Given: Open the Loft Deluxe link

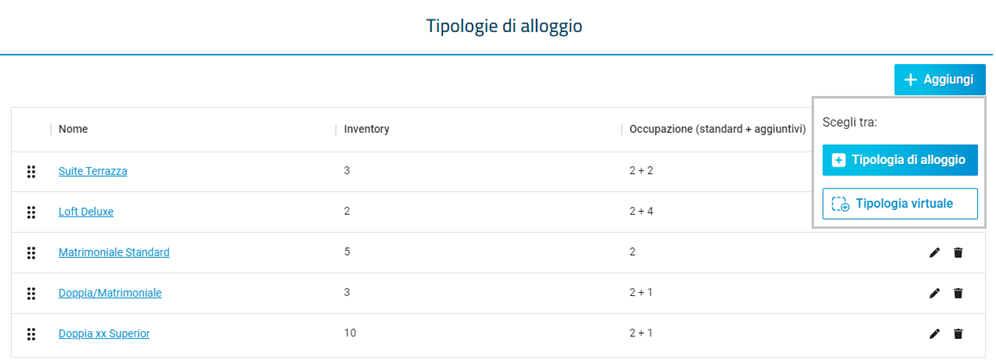Looking at the screenshot, I should [86, 212].
